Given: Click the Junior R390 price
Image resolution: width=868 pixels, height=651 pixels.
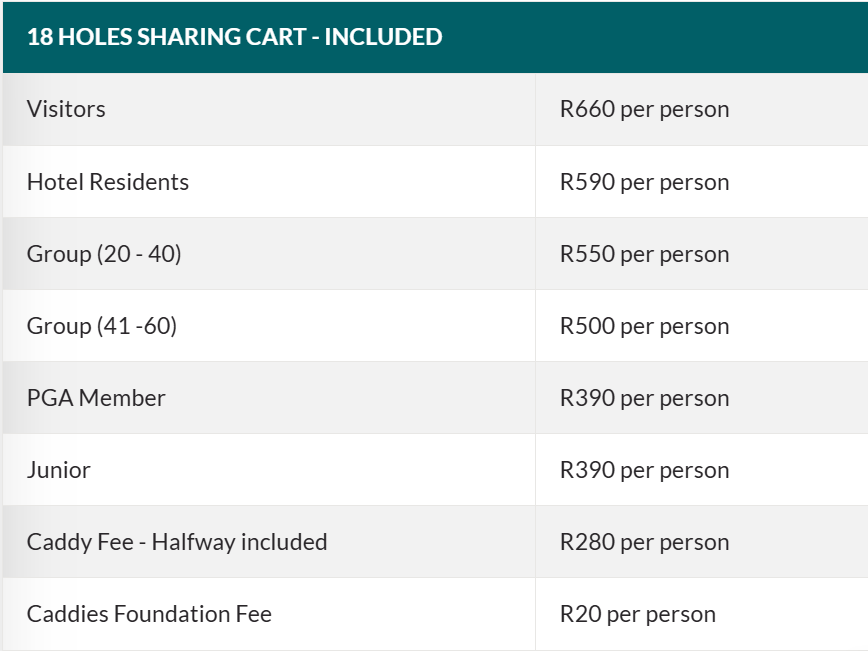Looking at the screenshot, I should [644, 470].
